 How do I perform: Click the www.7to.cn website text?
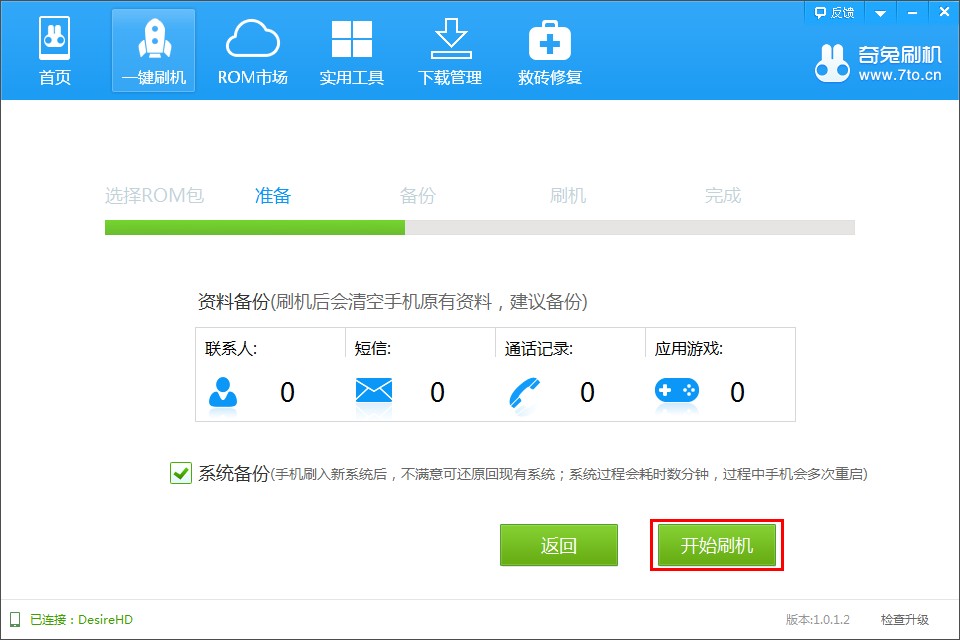point(899,75)
